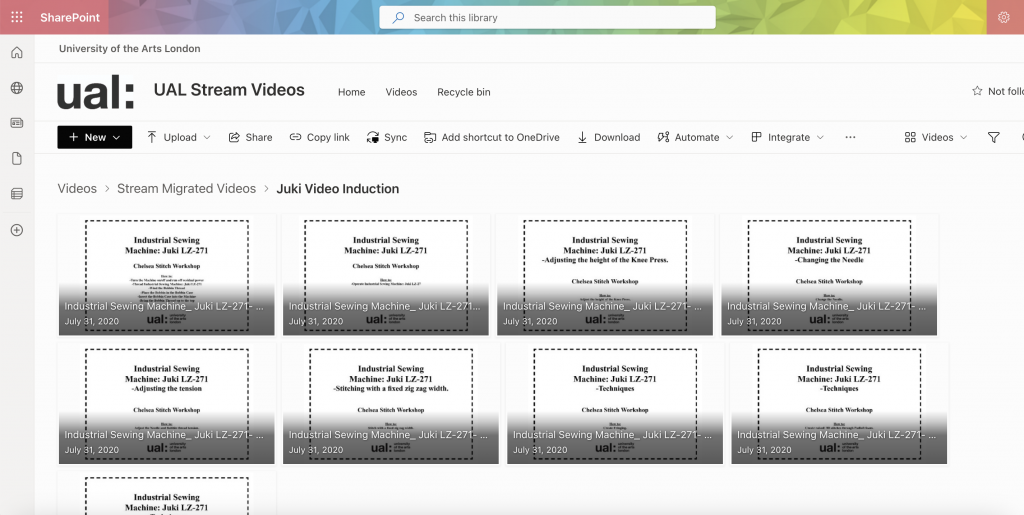Open Stitching with fixed zig zag width video
Viewport: 1024px width, 515px height.
coord(391,403)
